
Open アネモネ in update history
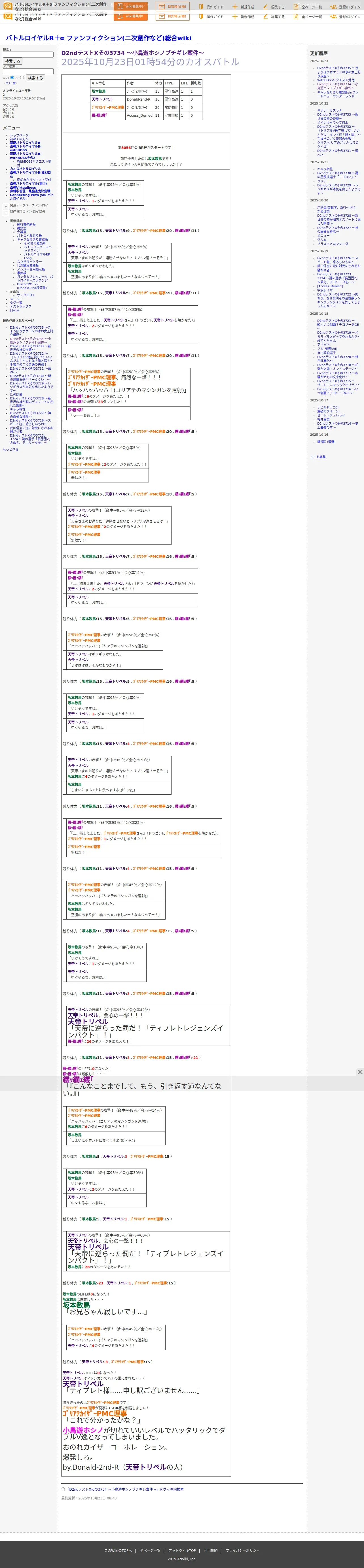[x=323, y=344]
